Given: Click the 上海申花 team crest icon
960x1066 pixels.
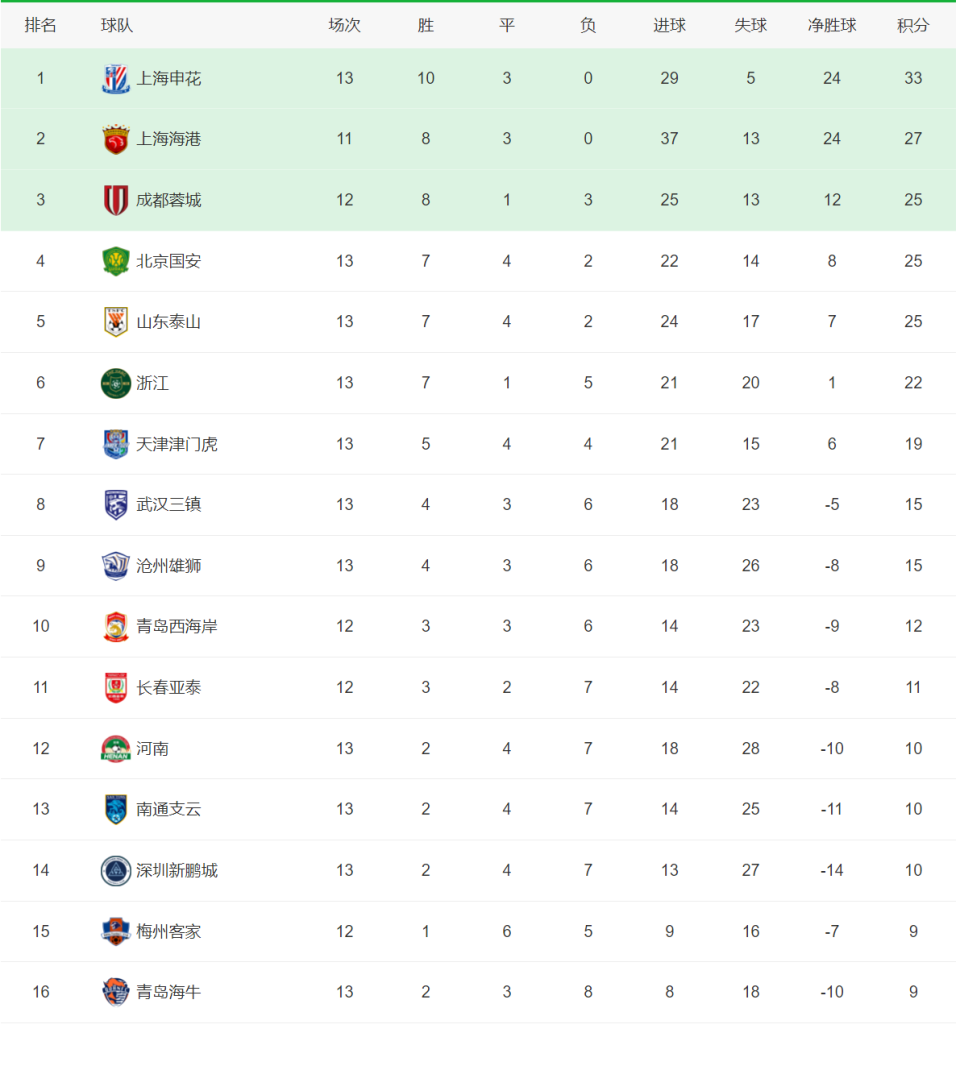Looking at the screenshot, I should tap(116, 79).
